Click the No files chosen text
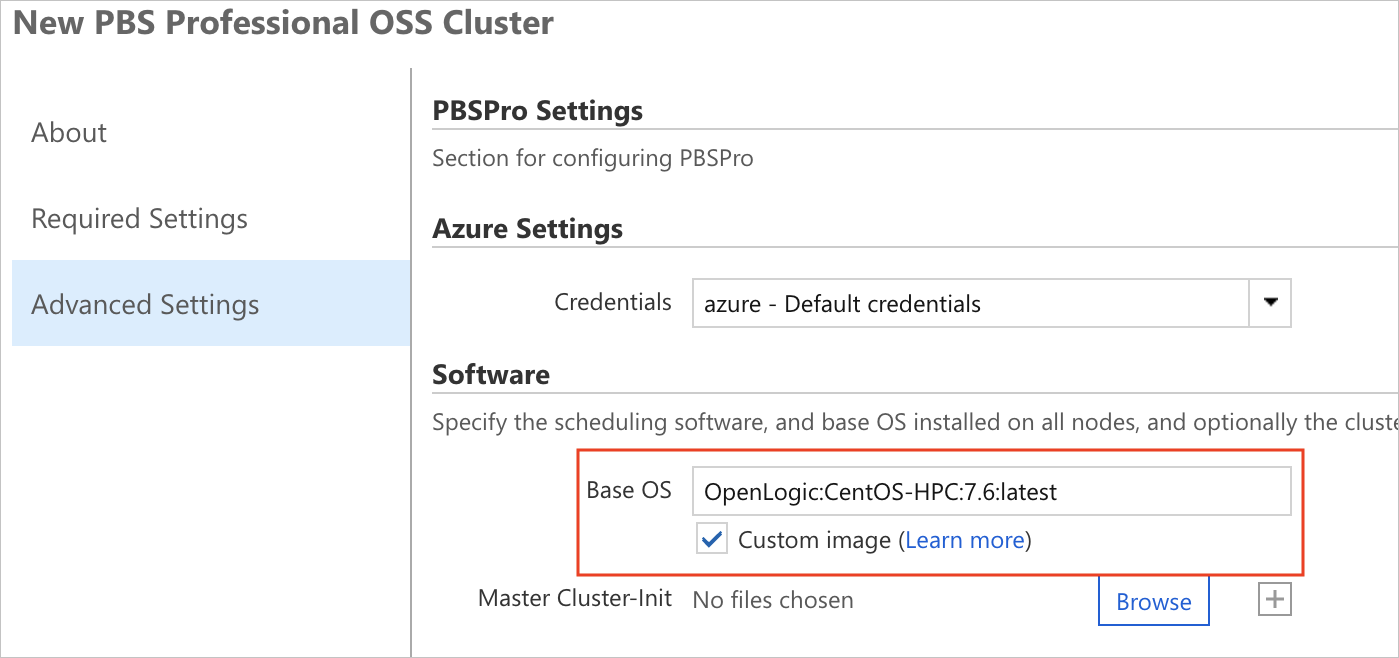 pos(773,600)
